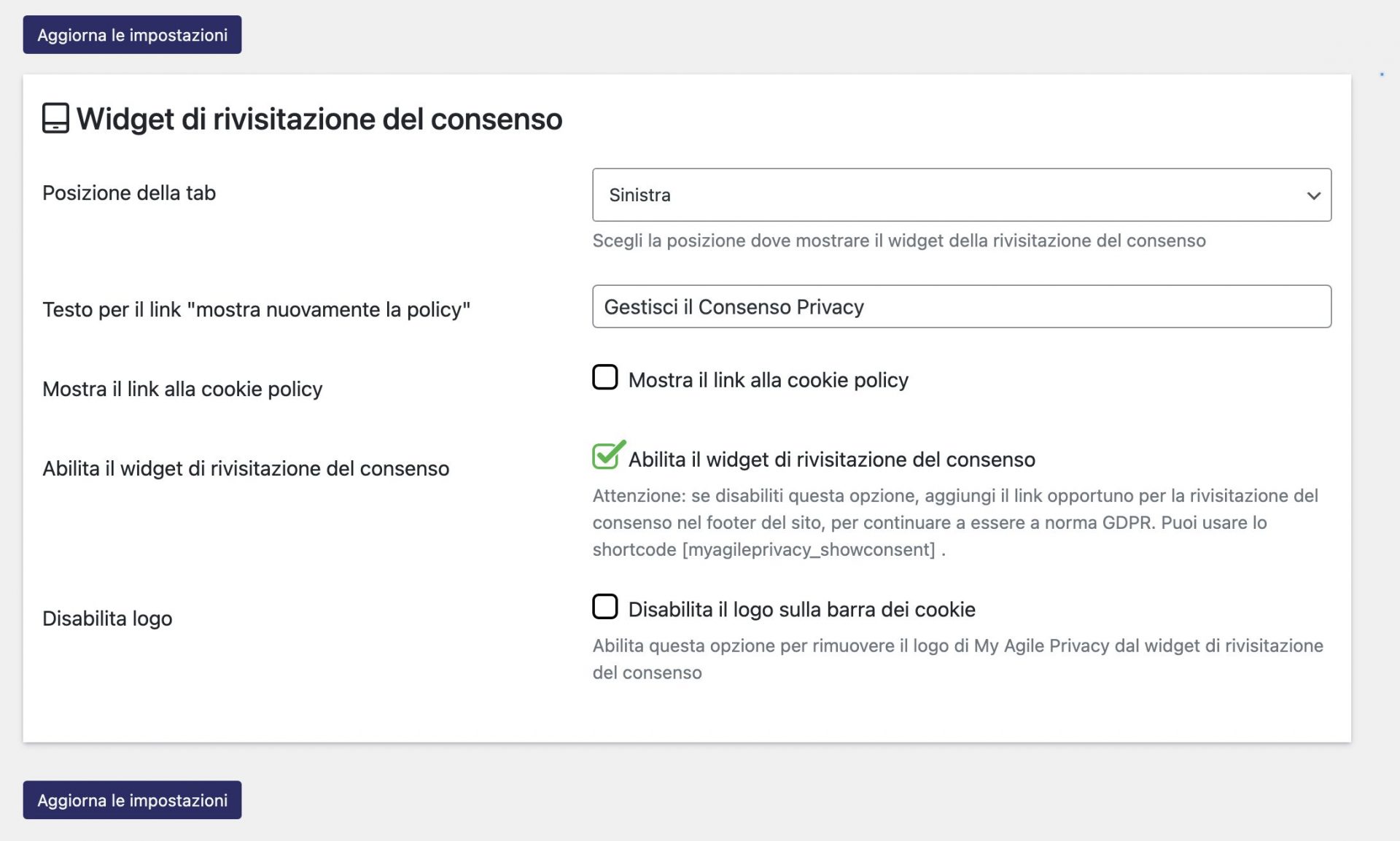Click the Abilita il widget checkbox label text

(832, 460)
